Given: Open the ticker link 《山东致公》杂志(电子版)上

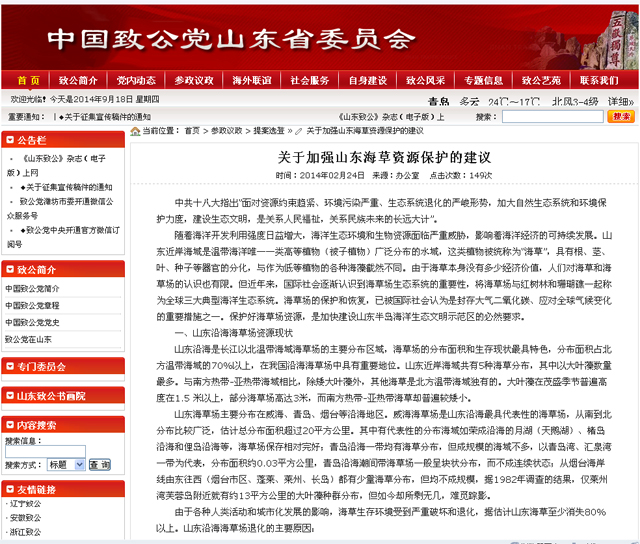Looking at the screenshot, I should coord(391,117).
